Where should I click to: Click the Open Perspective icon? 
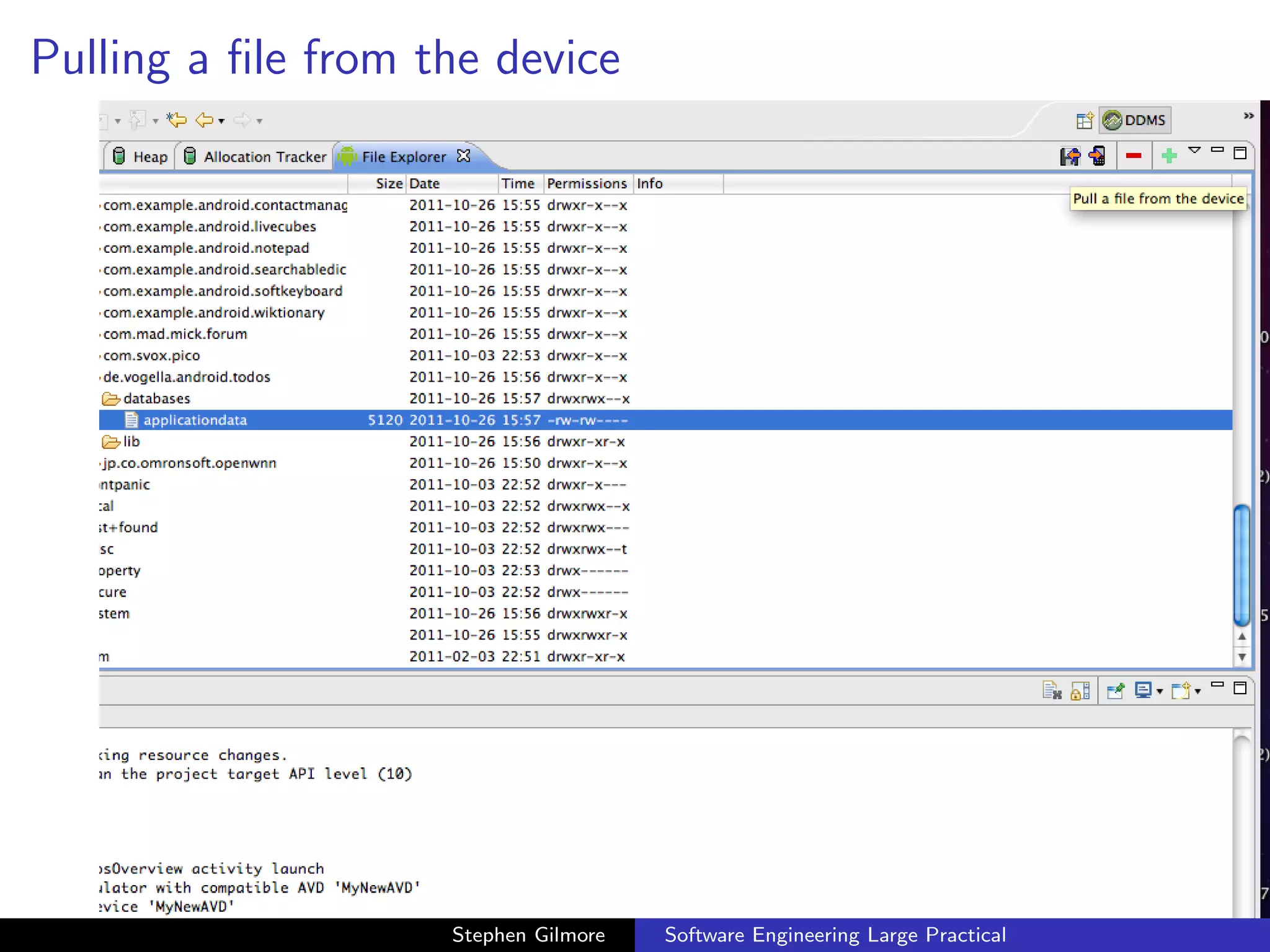coord(1085,120)
